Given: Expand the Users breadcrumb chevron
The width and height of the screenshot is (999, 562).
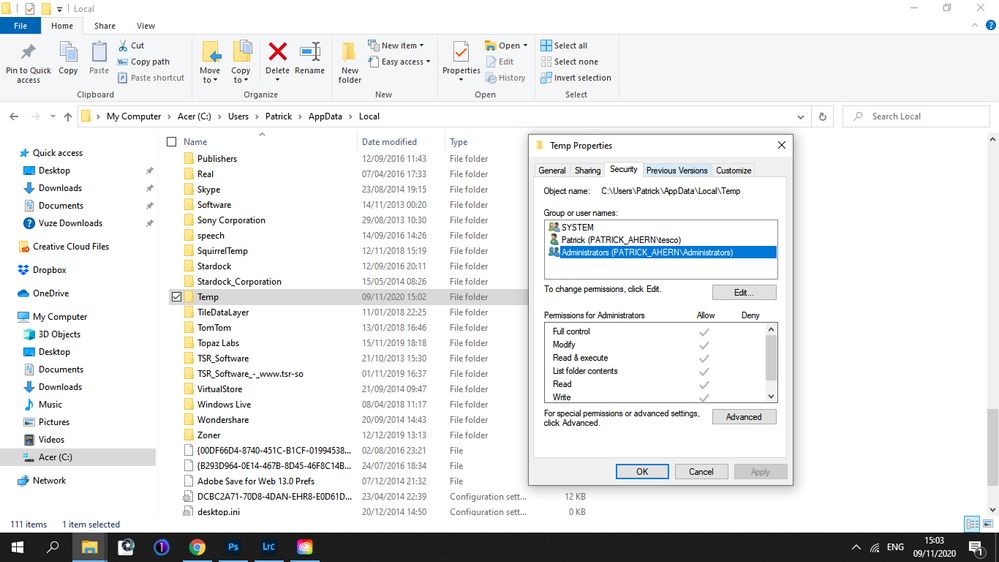Looking at the screenshot, I should (x=257, y=117).
